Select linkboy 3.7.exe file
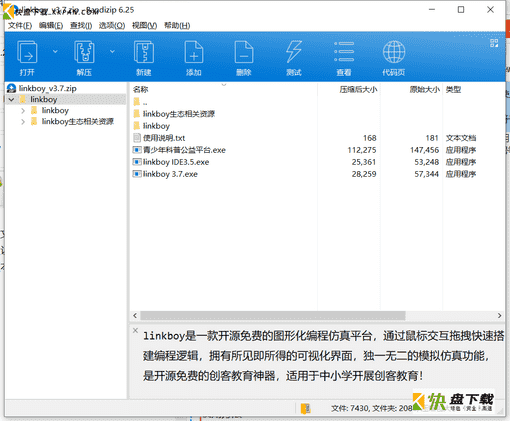The width and height of the screenshot is (510, 421). coord(170,174)
